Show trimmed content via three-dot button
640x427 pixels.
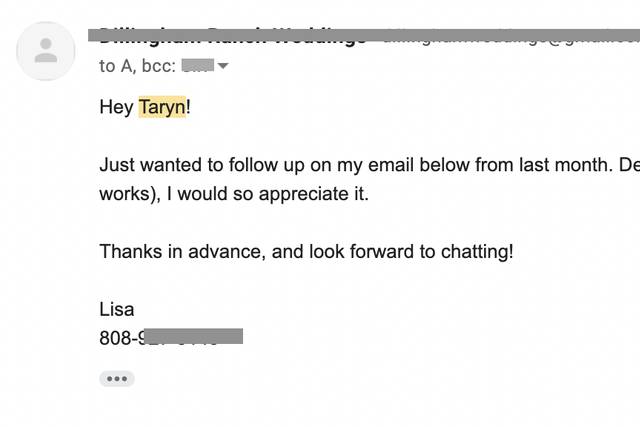point(117,379)
